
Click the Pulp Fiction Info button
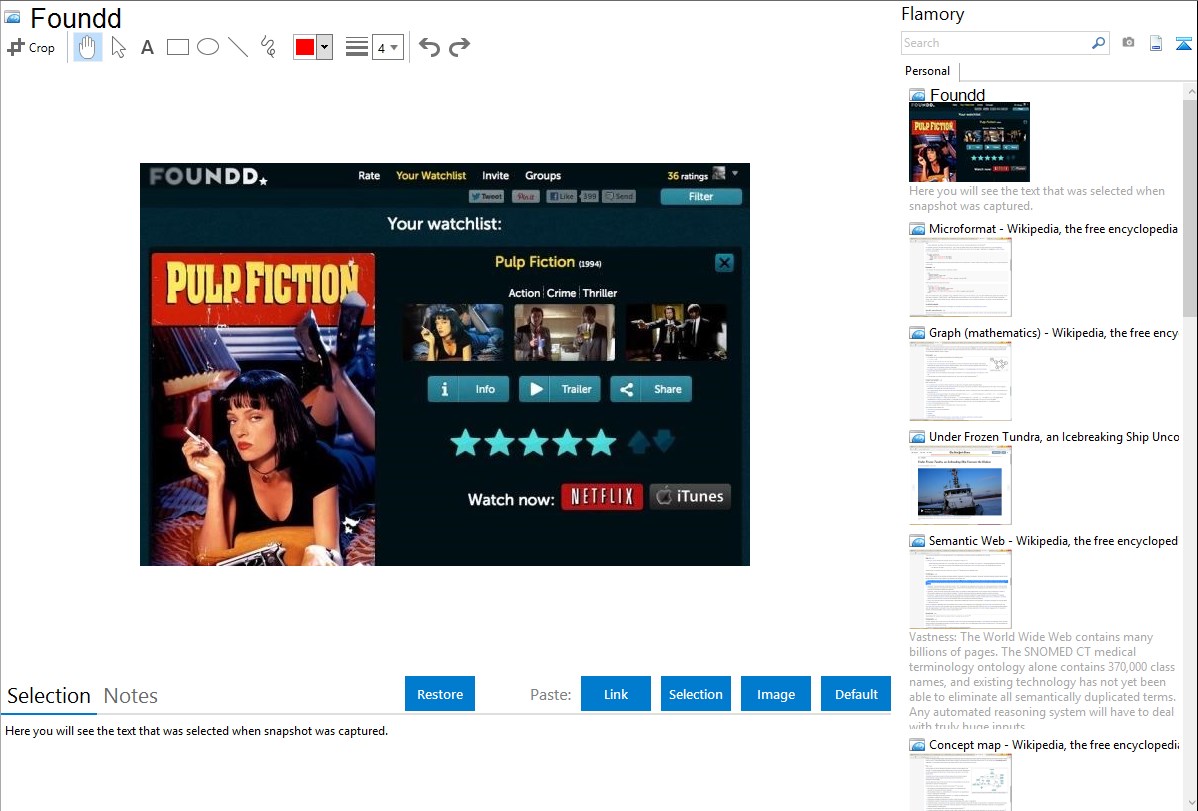(468, 389)
